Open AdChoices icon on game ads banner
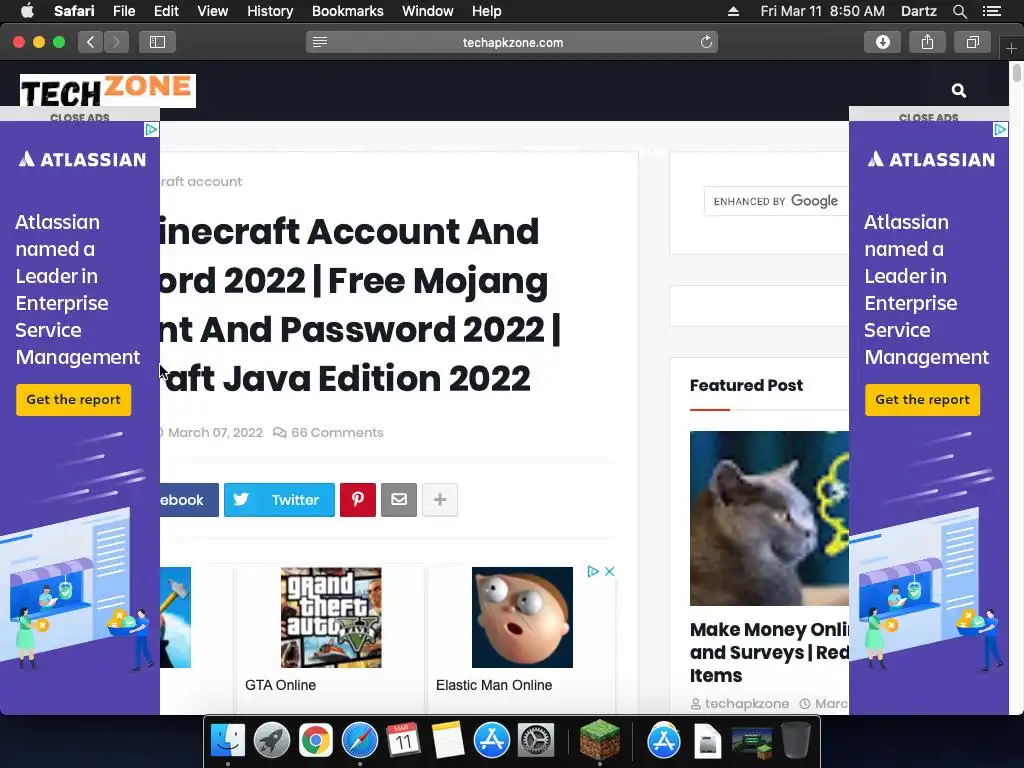The image size is (1024, 768). (x=593, y=571)
